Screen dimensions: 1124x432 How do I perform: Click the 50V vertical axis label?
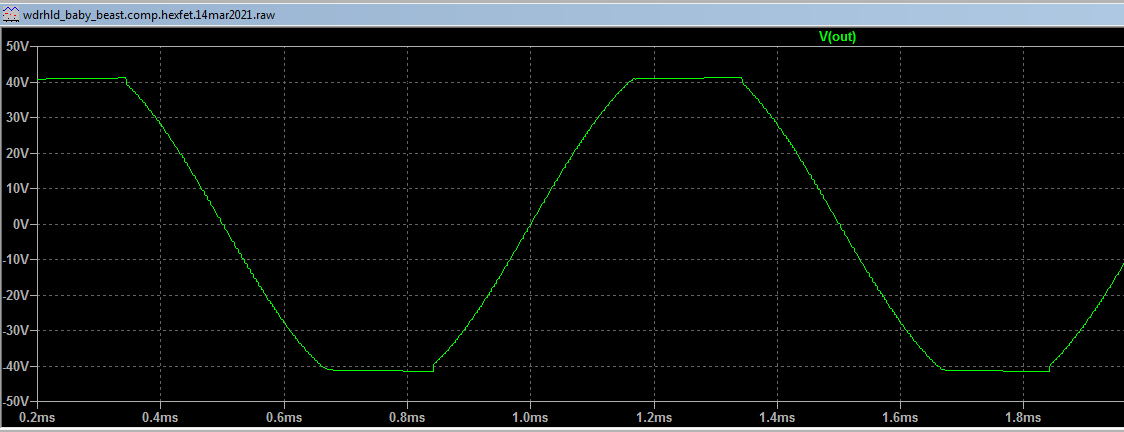tap(16, 47)
